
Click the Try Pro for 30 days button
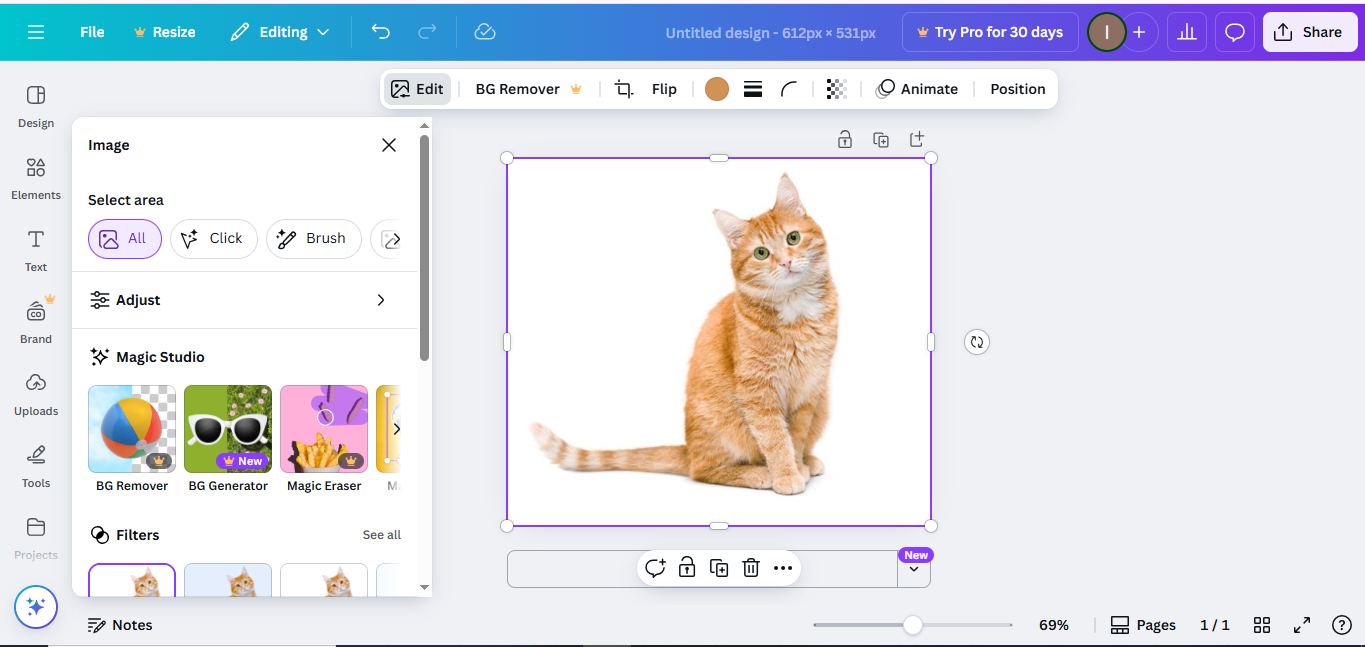[x=989, y=31]
